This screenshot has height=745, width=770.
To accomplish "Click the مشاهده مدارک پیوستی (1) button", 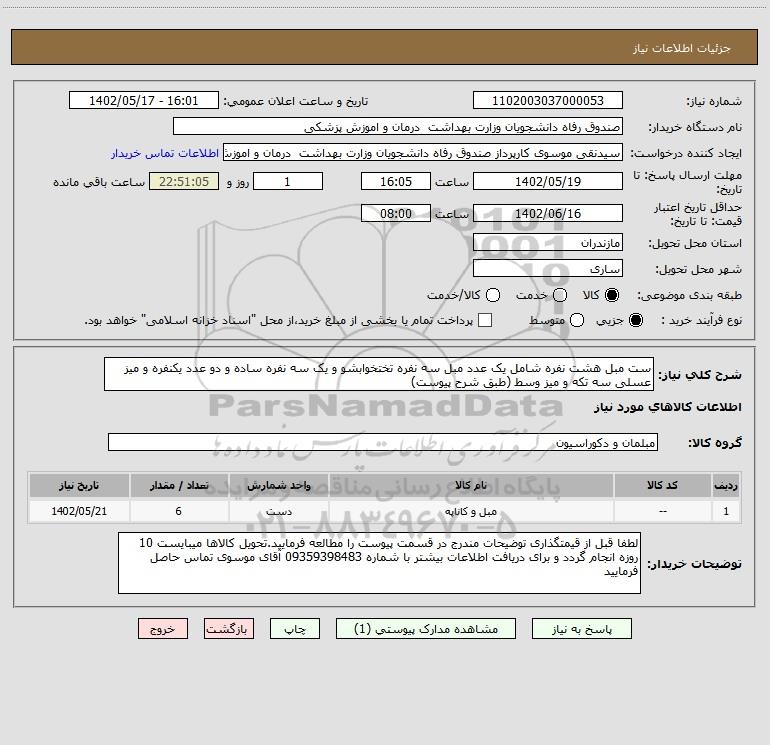I will 426,629.
